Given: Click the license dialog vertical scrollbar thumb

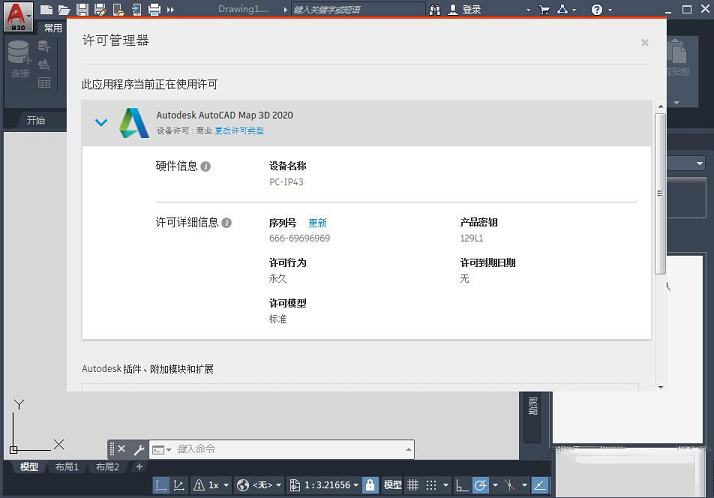Looking at the screenshot, I should pyautogui.click(x=660, y=193).
